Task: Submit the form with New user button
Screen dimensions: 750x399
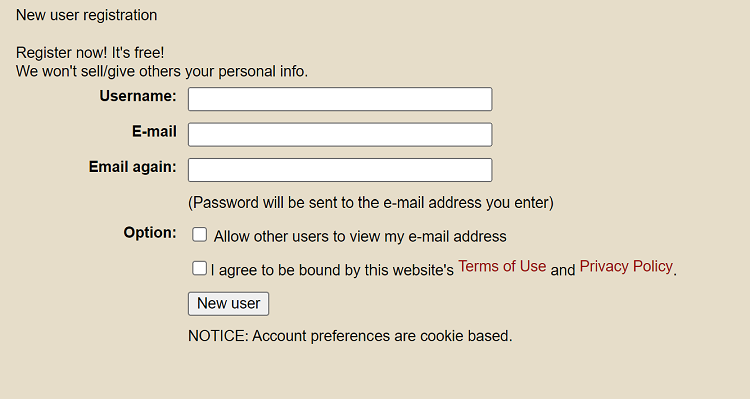Action: (229, 304)
